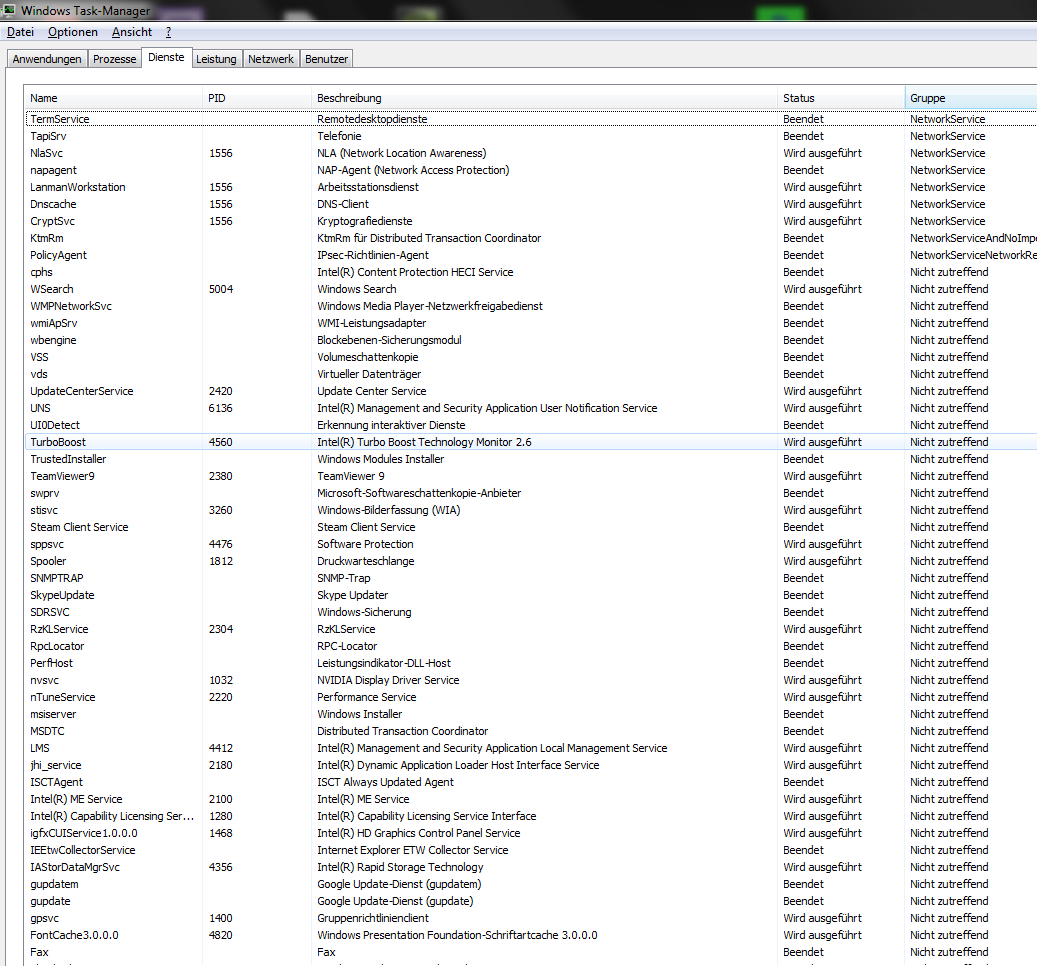Viewport: 1037px width, 966px height.
Task: Select the LMS service
Action: [531, 748]
